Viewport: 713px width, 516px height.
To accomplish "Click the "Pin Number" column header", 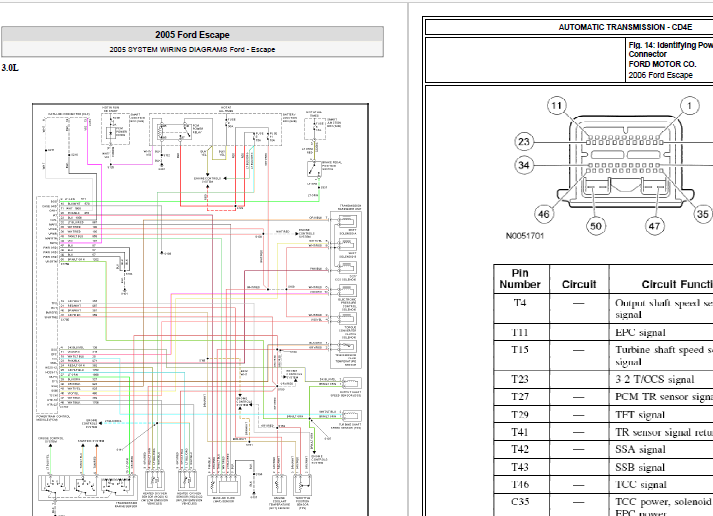I will point(520,279).
